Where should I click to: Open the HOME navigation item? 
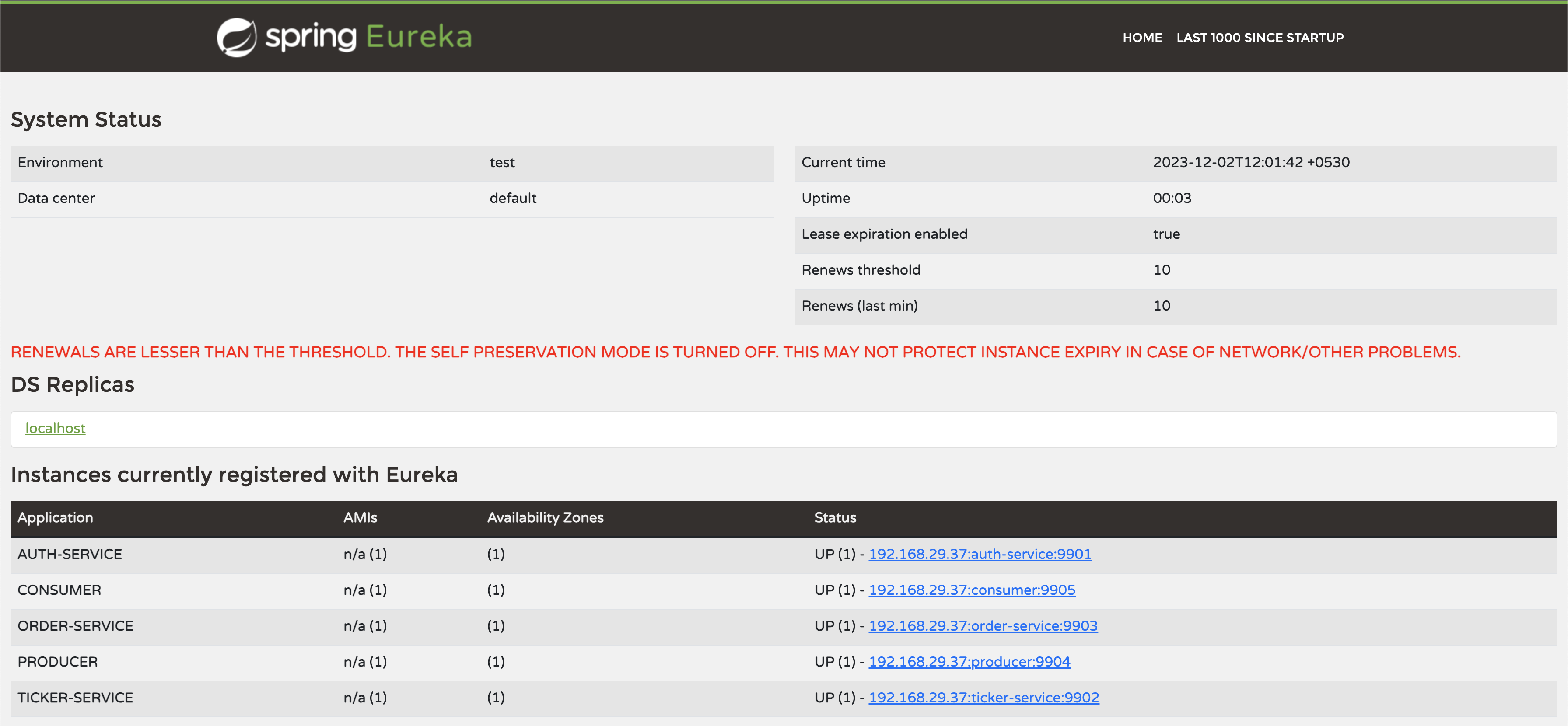point(1142,38)
